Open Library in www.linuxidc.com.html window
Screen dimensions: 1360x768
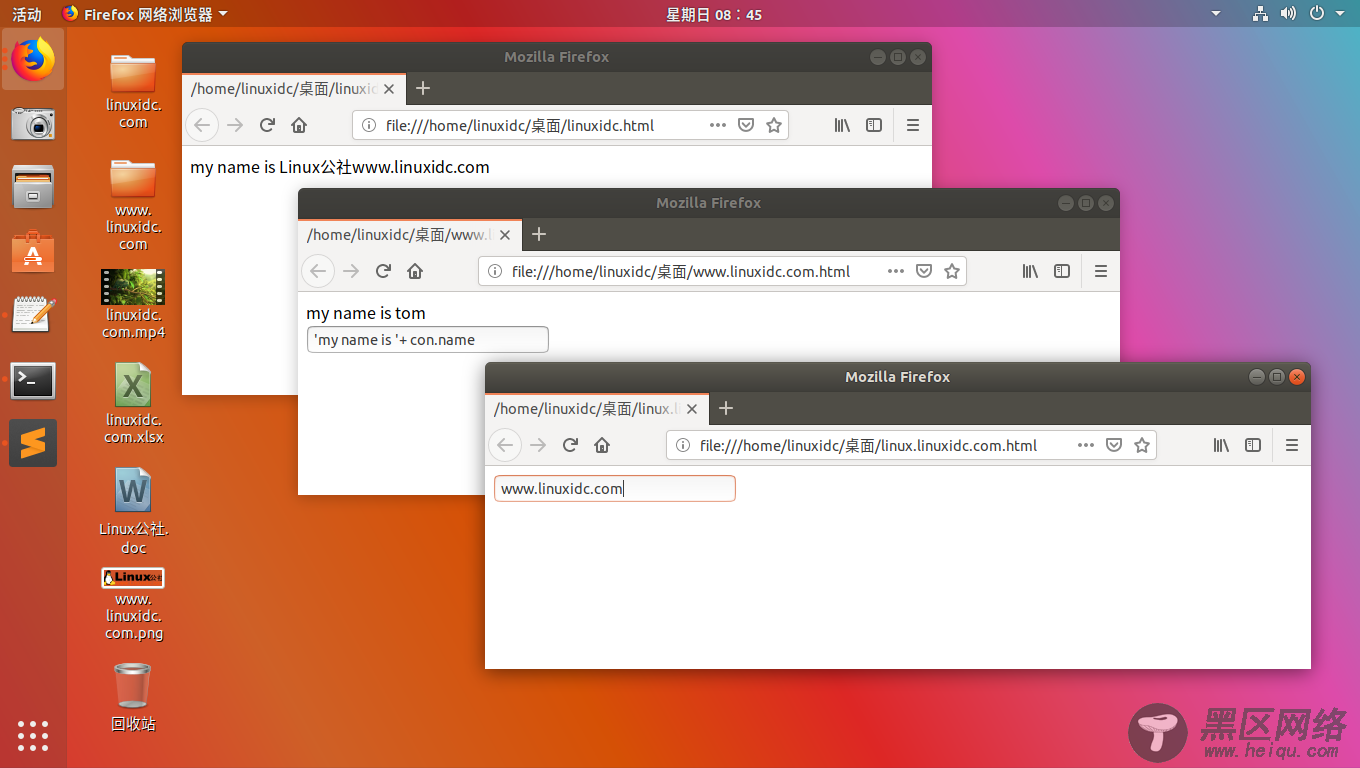(x=1030, y=271)
